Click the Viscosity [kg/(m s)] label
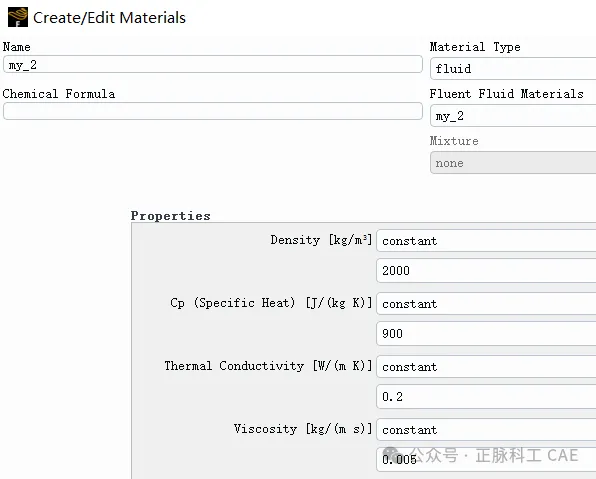The image size is (596, 479). point(303,429)
